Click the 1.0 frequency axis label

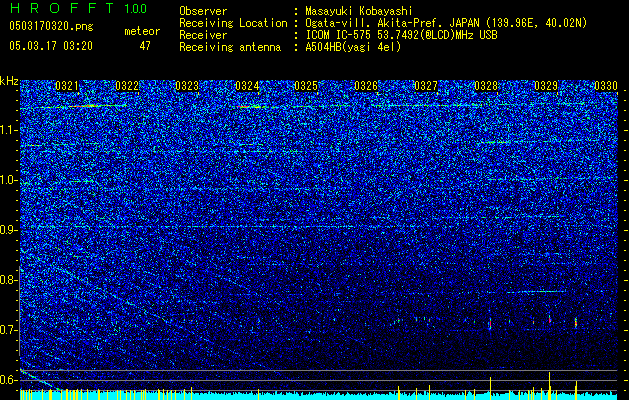coord(8,180)
